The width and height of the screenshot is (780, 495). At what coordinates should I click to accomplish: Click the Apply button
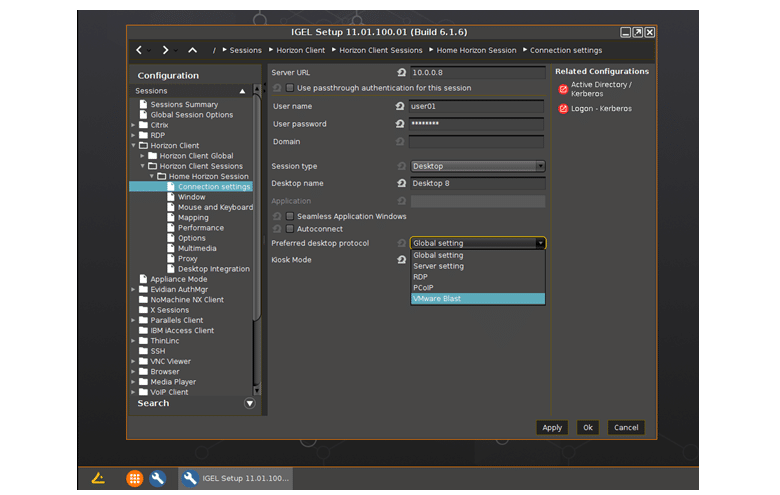coord(552,427)
